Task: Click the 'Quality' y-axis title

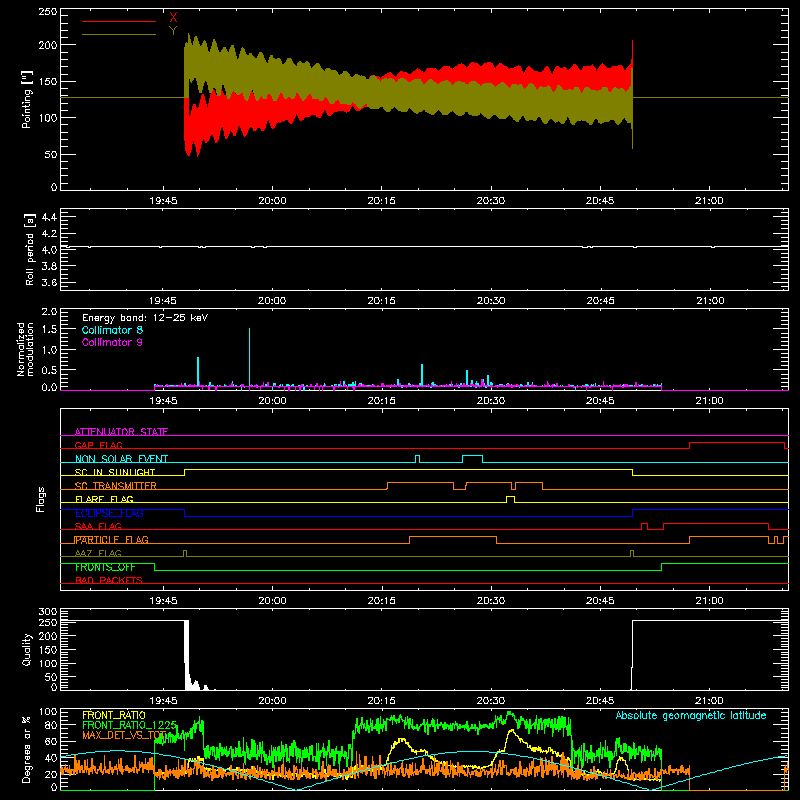Action: click(x=27, y=649)
